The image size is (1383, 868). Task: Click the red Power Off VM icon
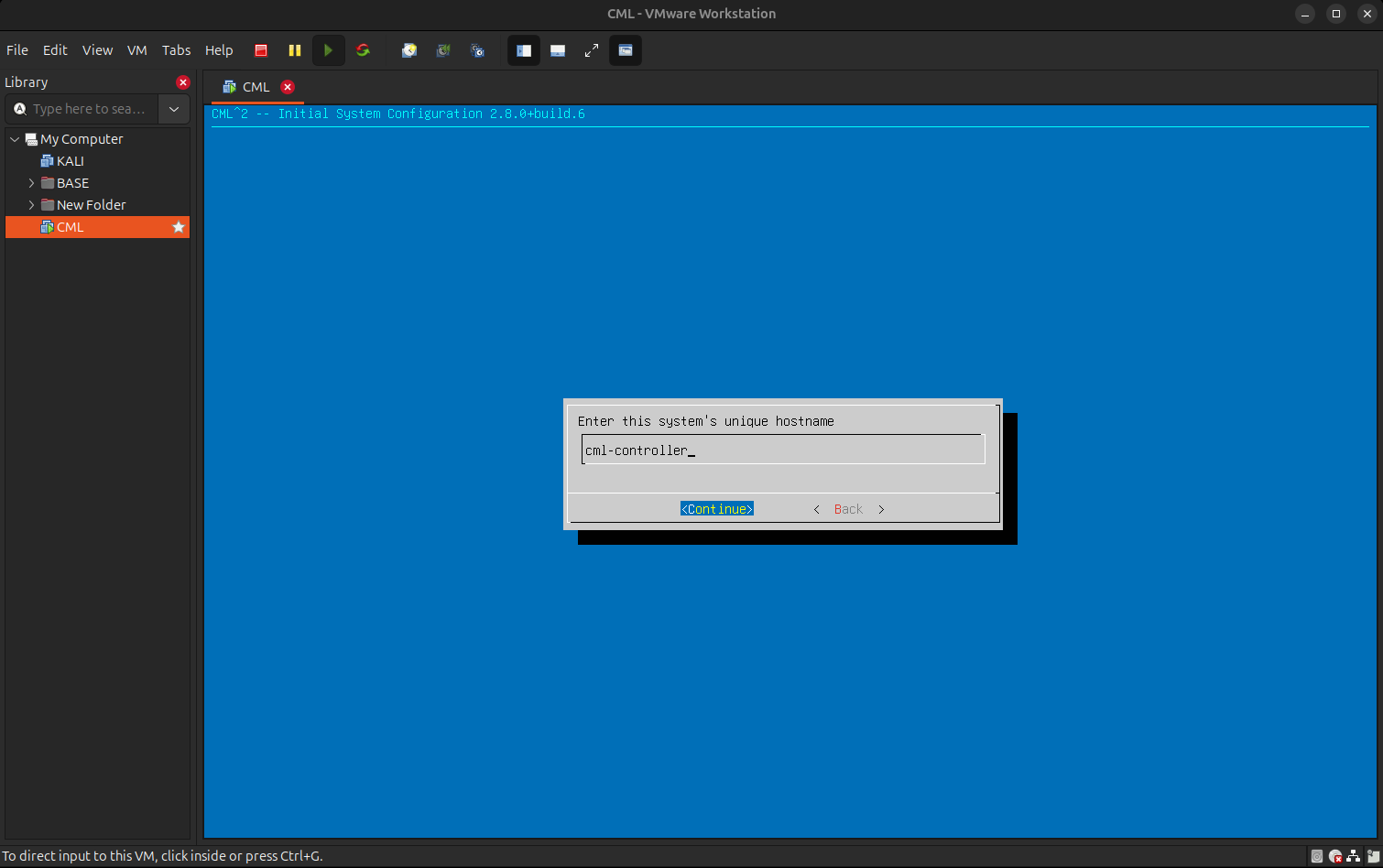tap(261, 50)
